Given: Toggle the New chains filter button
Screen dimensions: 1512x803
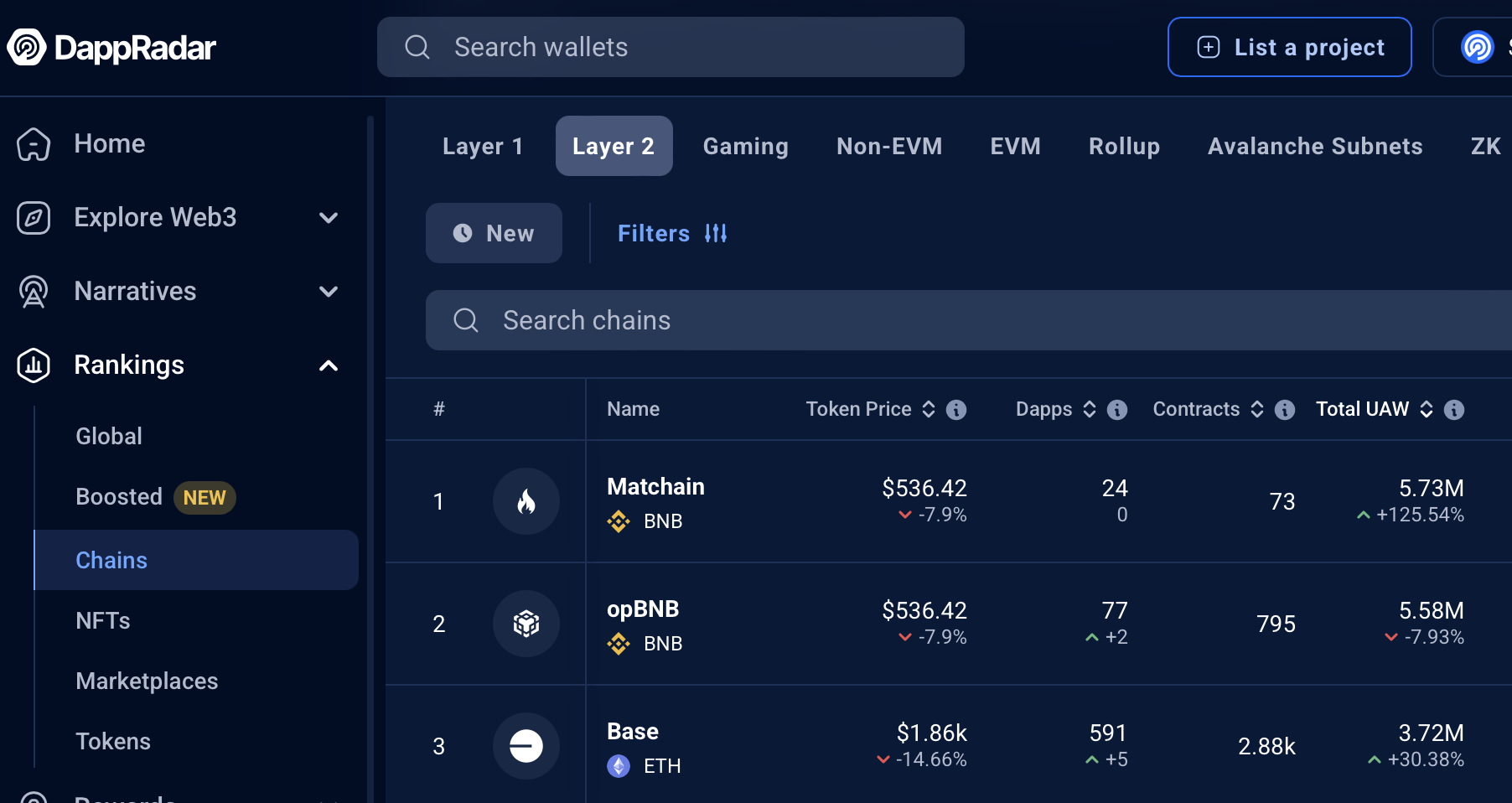Looking at the screenshot, I should [x=494, y=233].
